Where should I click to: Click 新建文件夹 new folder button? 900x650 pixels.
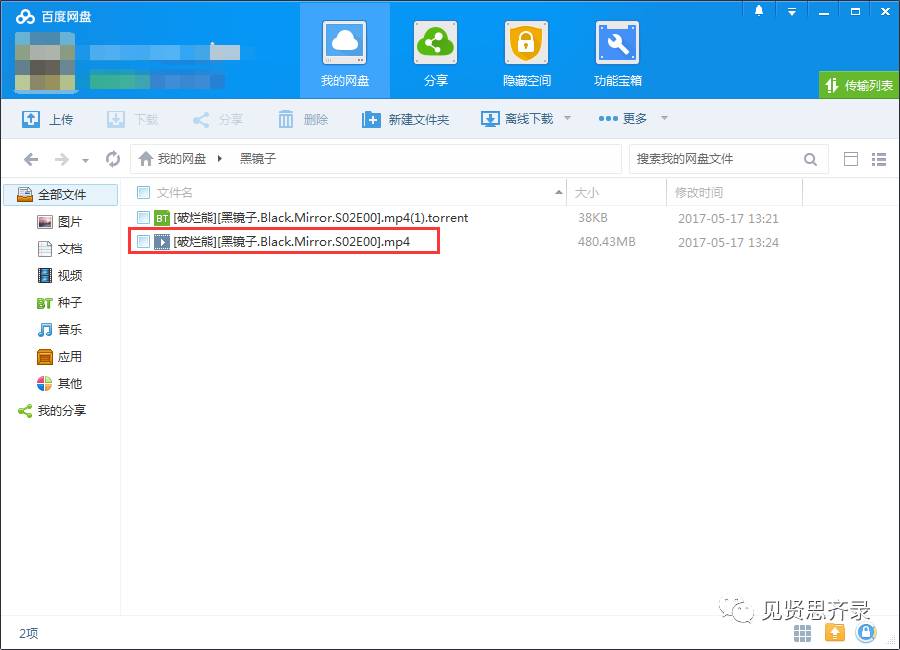(x=406, y=119)
